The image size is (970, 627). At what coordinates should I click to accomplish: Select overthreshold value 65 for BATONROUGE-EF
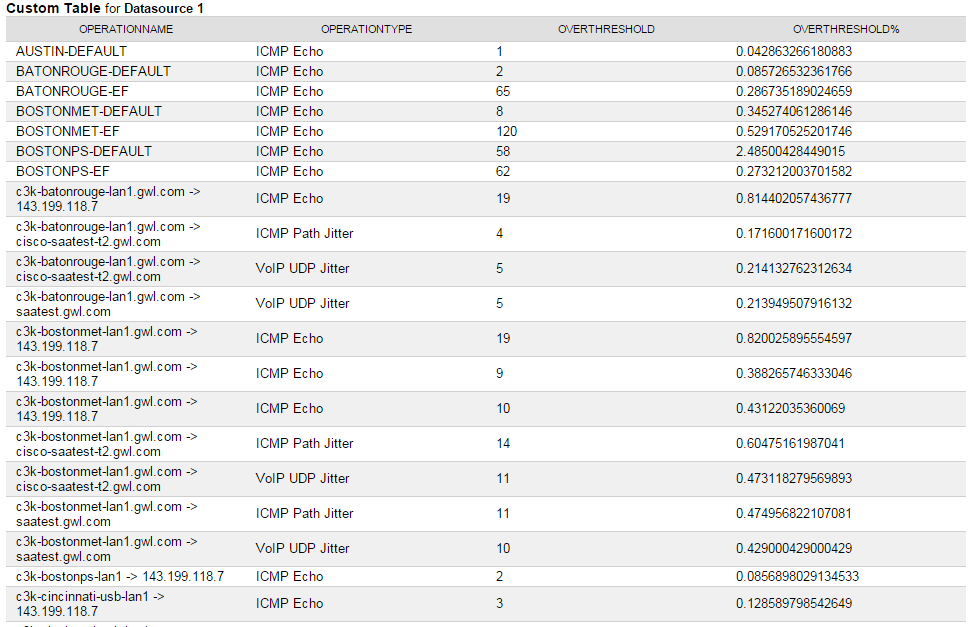pyautogui.click(x=503, y=92)
